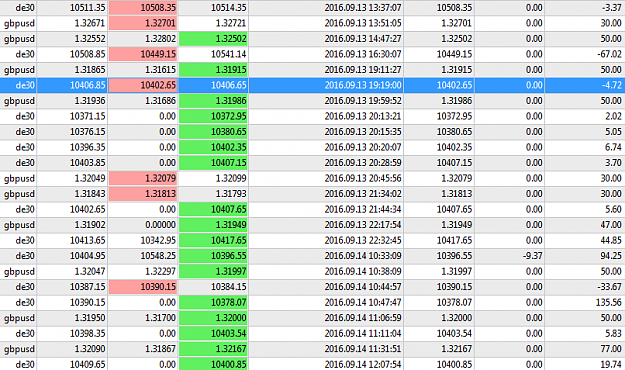This screenshot has height=370, width=625.
Task: Click the open price 1.31843
Action: coord(90,194)
